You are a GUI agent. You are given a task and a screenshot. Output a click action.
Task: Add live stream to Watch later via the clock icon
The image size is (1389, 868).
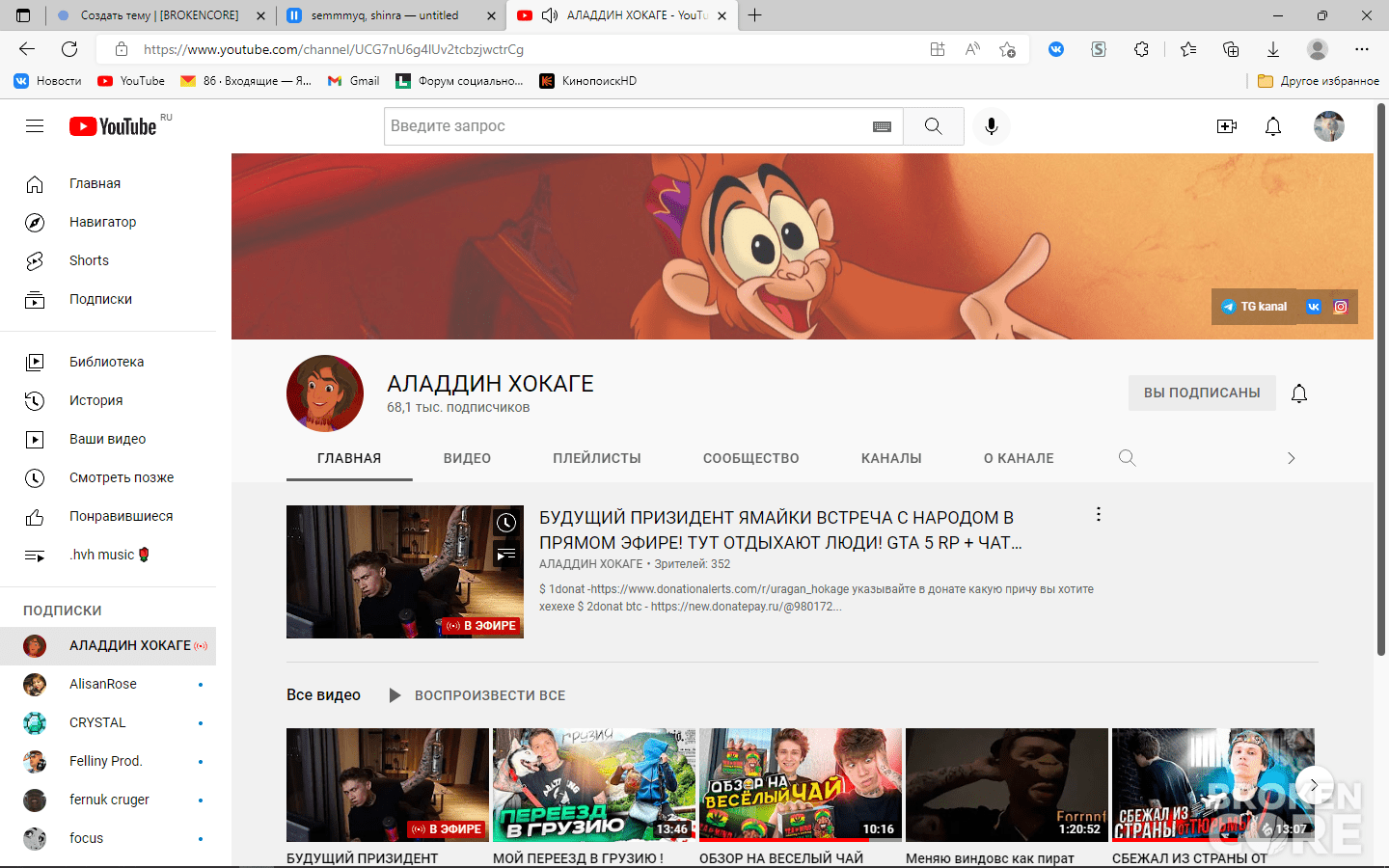pos(506,523)
